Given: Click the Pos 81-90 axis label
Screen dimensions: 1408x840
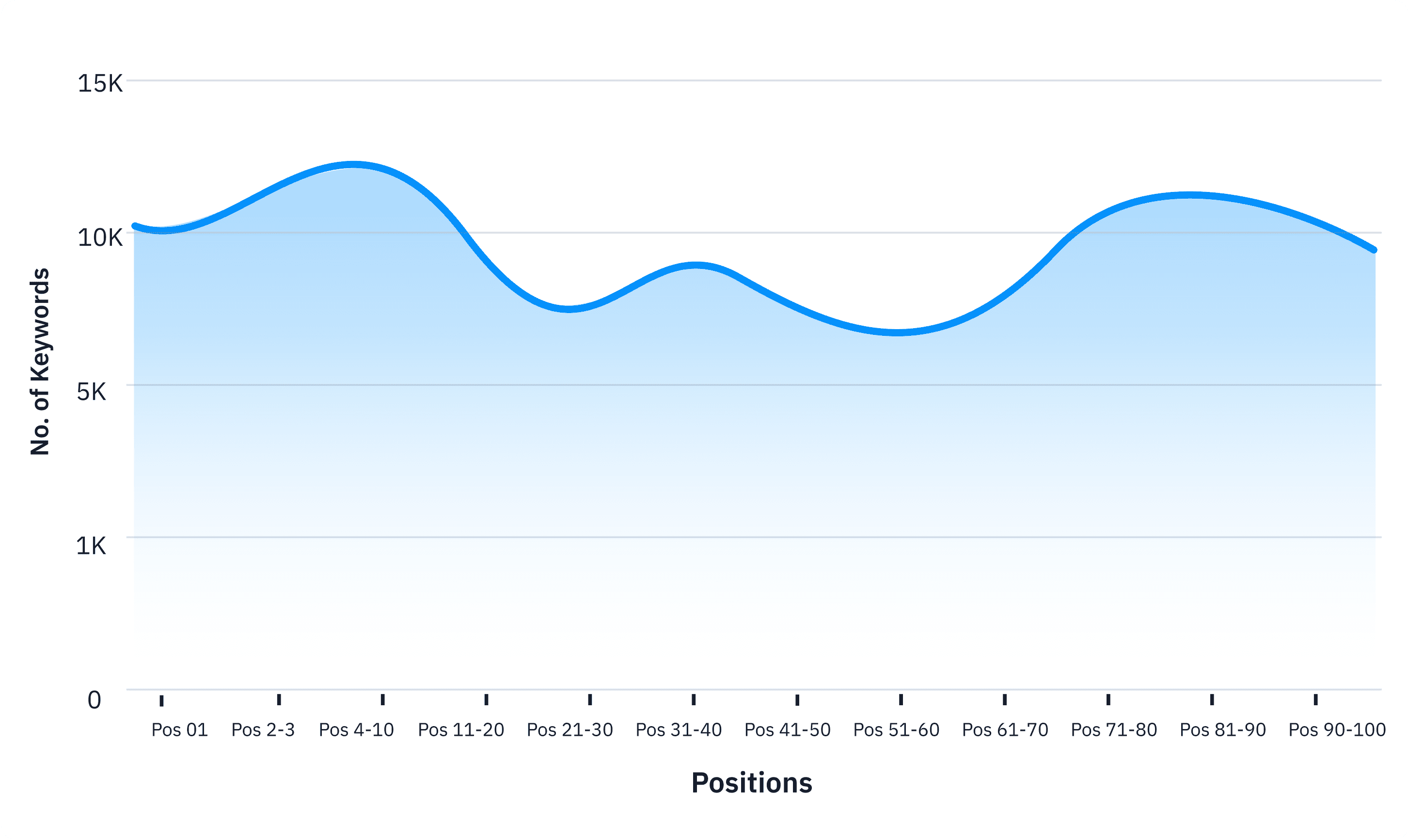Looking at the screenshot, I should (1222, 730).
